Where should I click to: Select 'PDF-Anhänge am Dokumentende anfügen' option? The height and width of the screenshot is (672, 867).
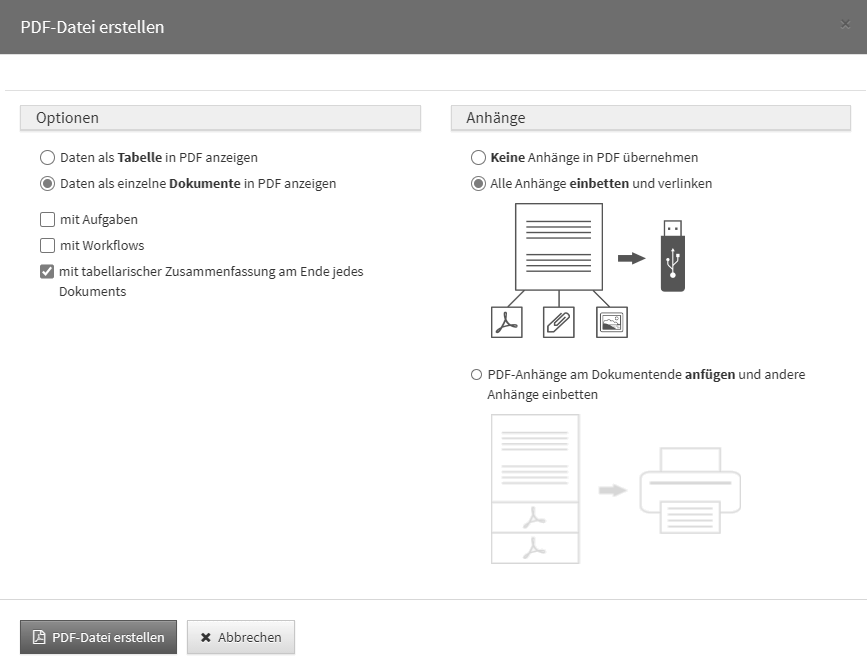[476, 375]
